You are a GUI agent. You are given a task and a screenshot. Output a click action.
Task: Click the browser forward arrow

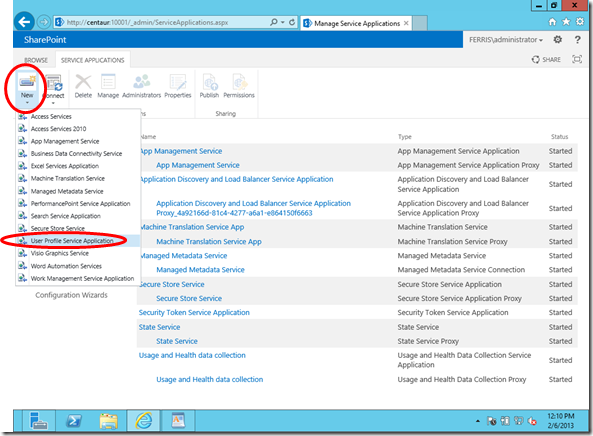(x=44, y=22)
